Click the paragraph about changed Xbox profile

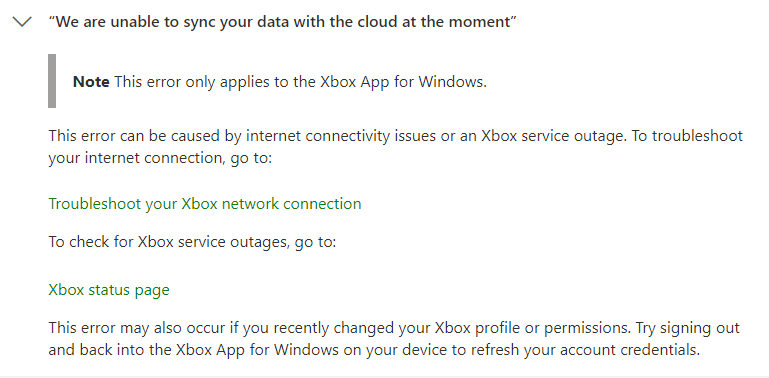point(394,339)
